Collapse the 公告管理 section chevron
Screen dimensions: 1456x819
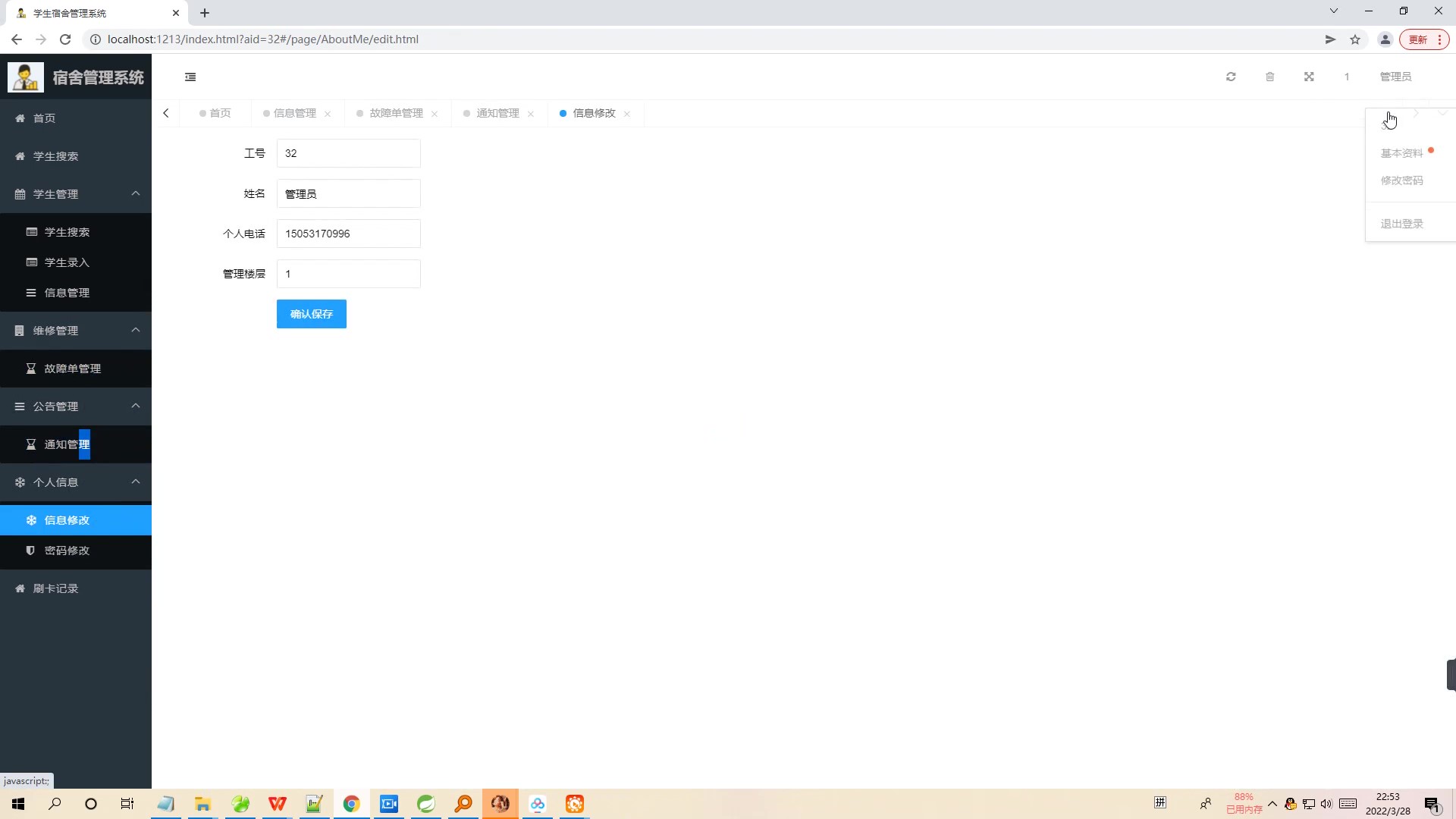coord(136,406)
